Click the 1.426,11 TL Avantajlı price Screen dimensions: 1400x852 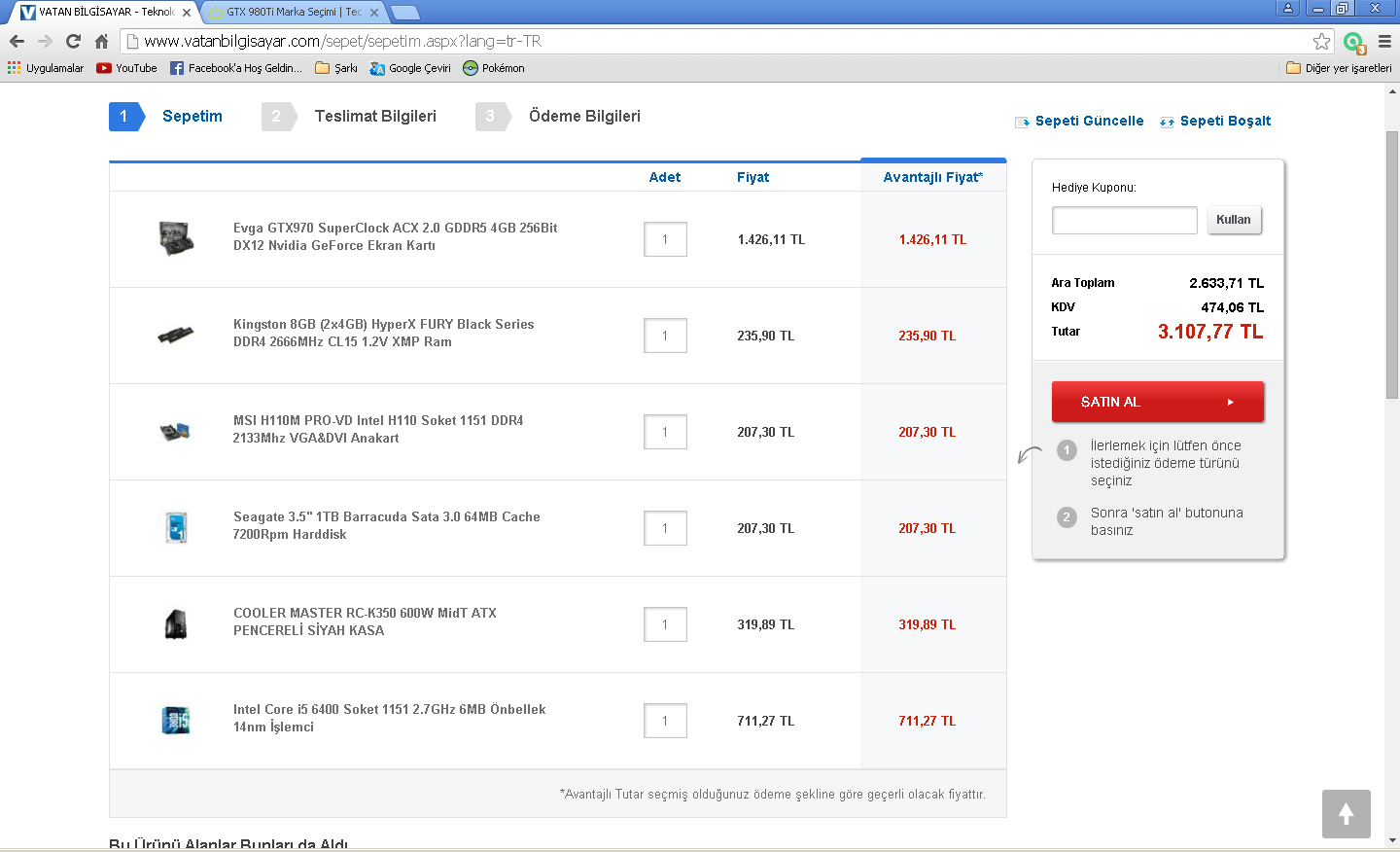[932, 239]
